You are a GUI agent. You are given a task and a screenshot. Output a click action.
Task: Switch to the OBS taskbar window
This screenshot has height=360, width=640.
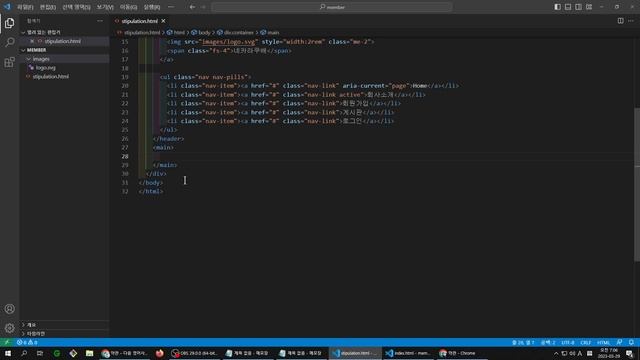click(x=195, y=353)
